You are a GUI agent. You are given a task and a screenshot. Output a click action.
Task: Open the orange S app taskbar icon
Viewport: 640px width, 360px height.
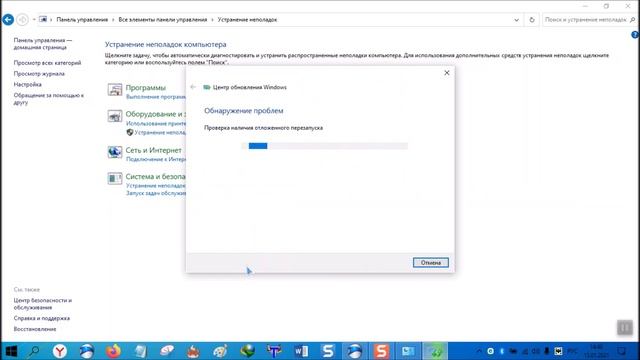point(381,351)
